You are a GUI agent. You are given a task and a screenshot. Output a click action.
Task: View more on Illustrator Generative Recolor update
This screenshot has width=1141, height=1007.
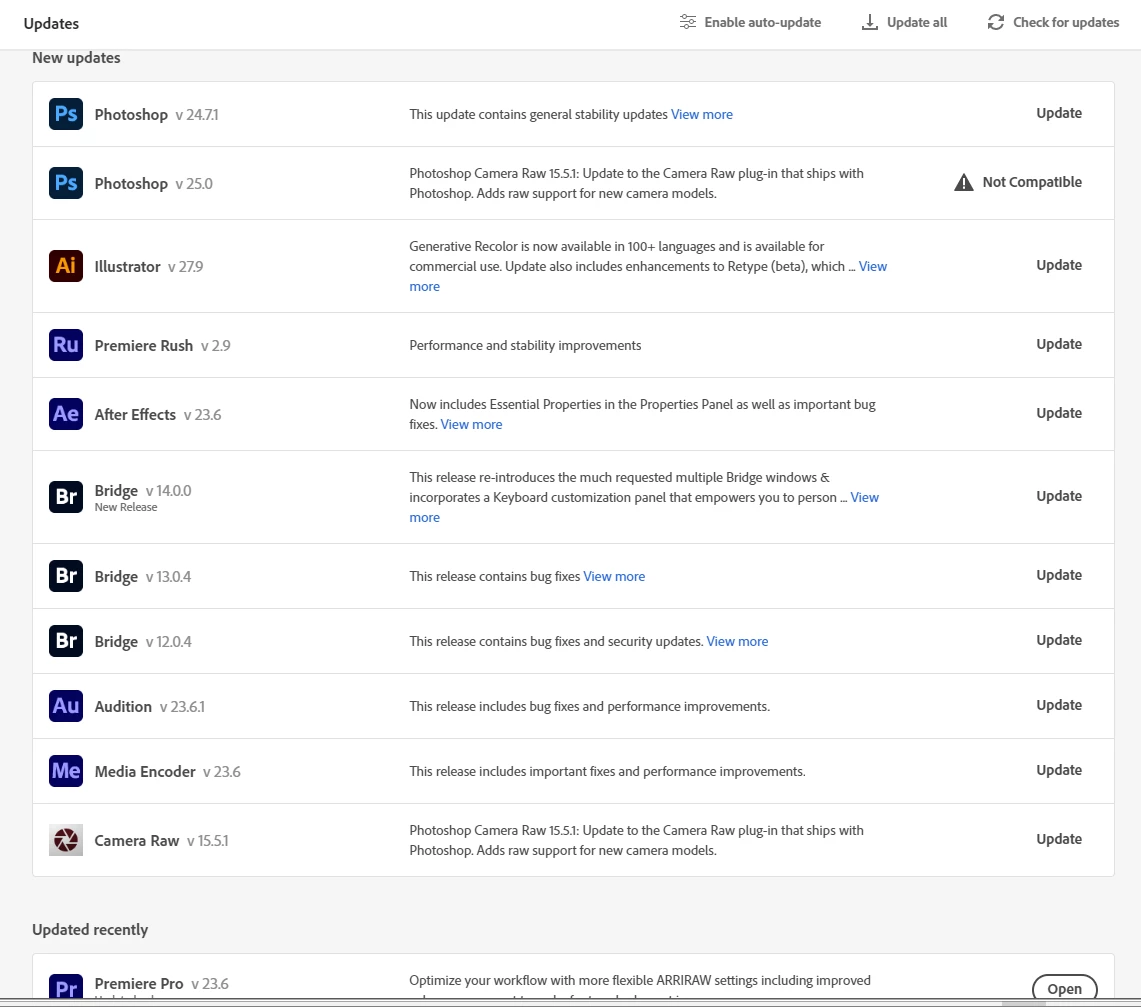pos(872,266)
